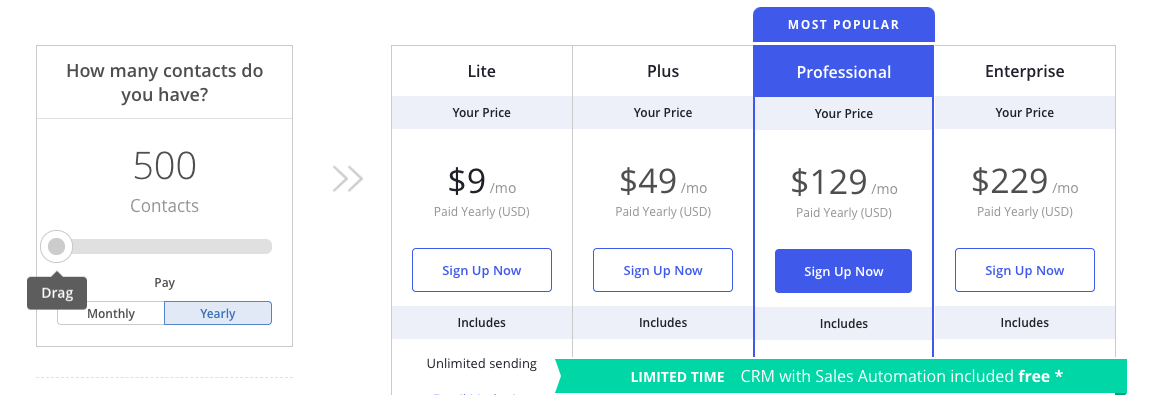Select the Plus plan heading
Image resolution: width=1168 pixels, height=395 pixels.
tap(663, 72)
